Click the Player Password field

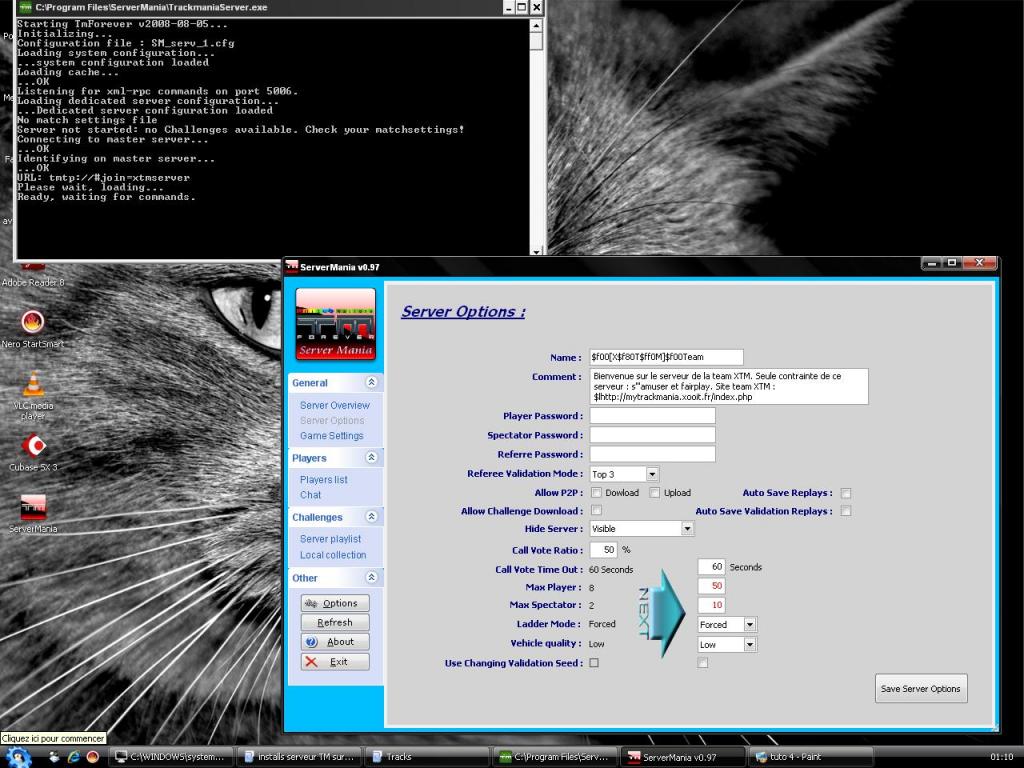pyautogui.click(x=652, y=416)
